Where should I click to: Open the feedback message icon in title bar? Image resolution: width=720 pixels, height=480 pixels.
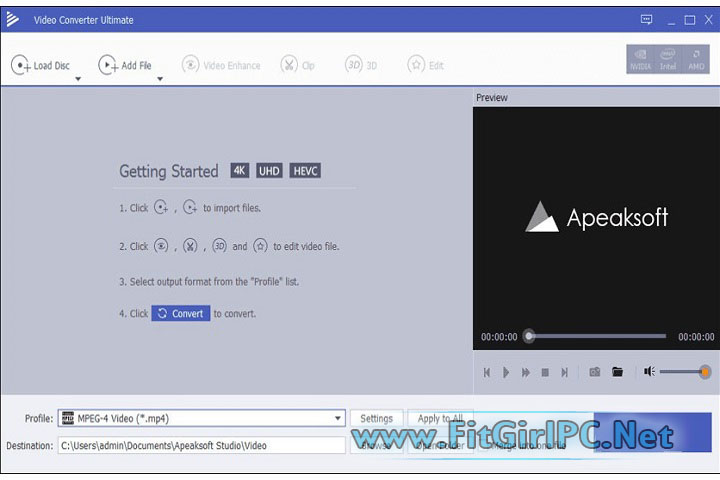pos(645,19)
